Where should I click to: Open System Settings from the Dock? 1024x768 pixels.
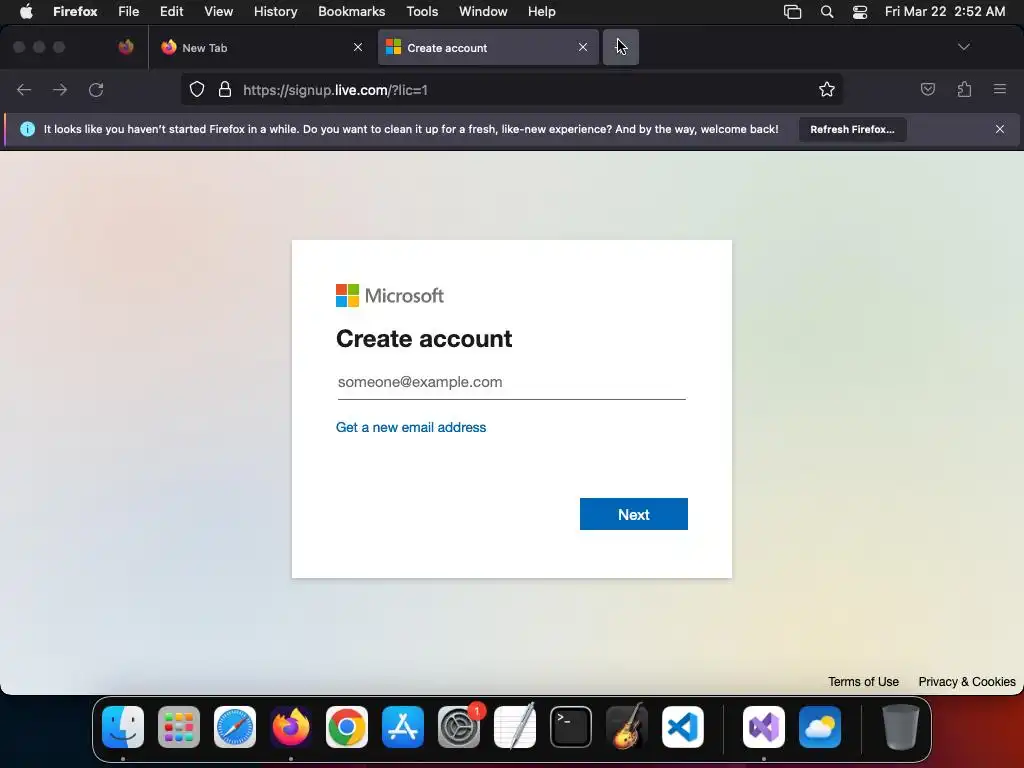pyautogui.click(x=459, y=727)
